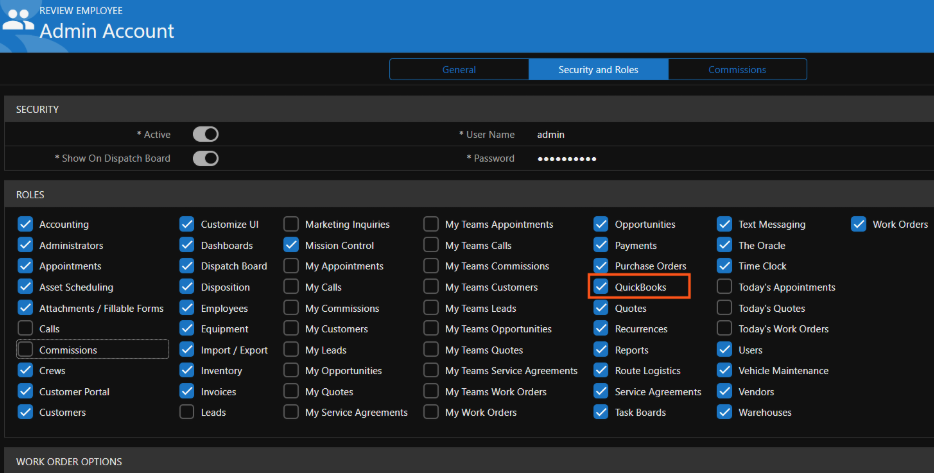Check the Today's Work Orders checkbox
Viewport: 934px width, 473px height.
[x=724, y=328]
